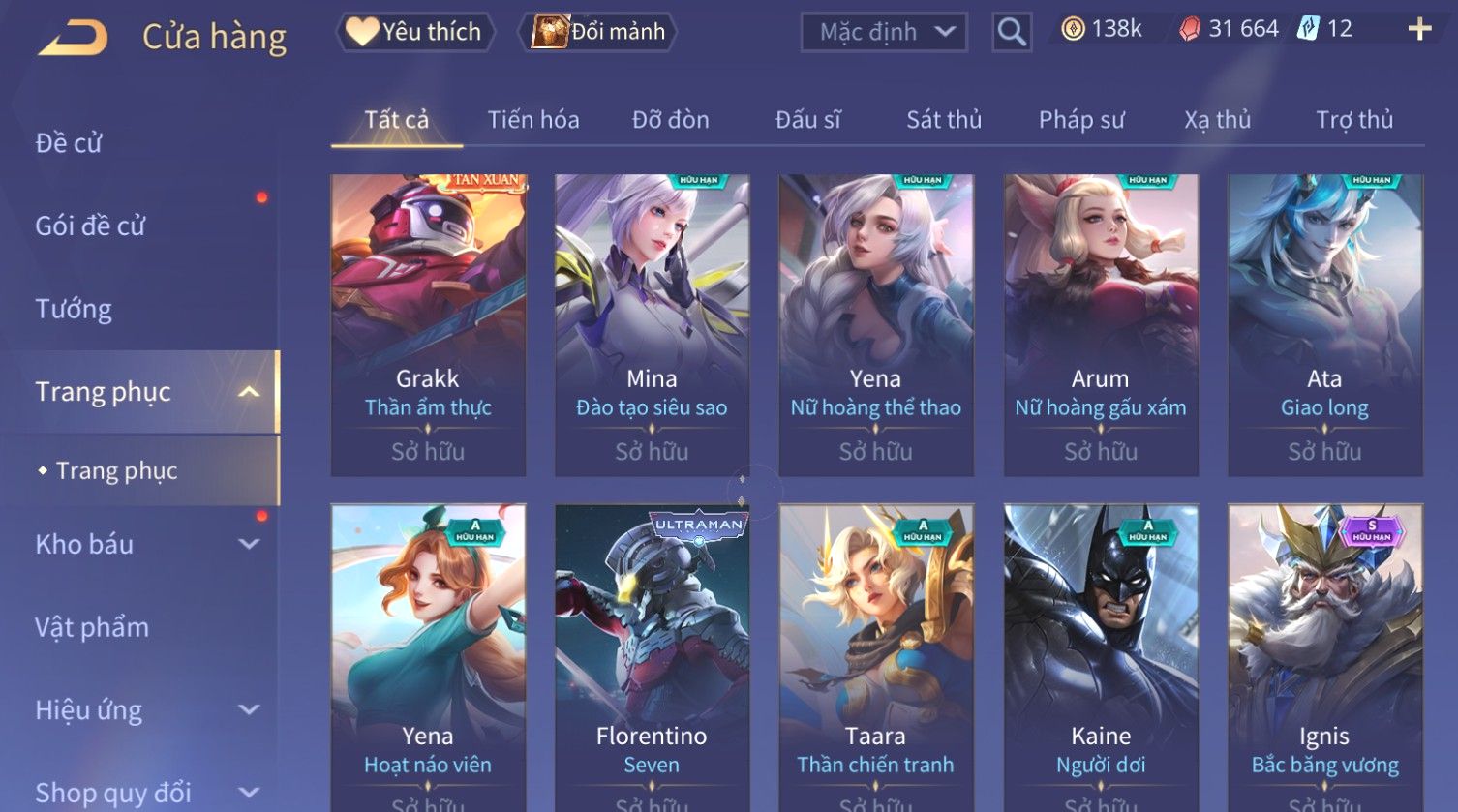Image resolution: width=1458 pixels, height=812 pixels.
Task: Switch to the Sát thủ tab
Action: click(944, 120)
